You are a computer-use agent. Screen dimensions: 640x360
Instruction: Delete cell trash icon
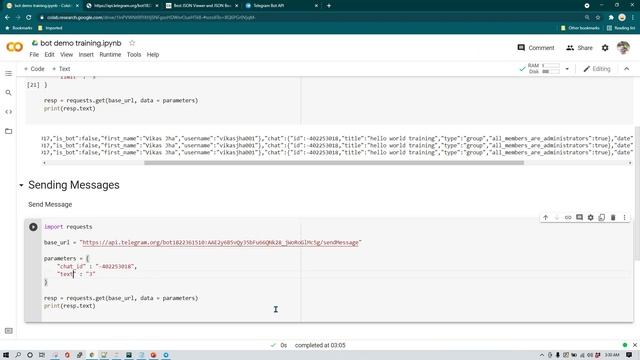pyautogui.click(x=613, y=218)
